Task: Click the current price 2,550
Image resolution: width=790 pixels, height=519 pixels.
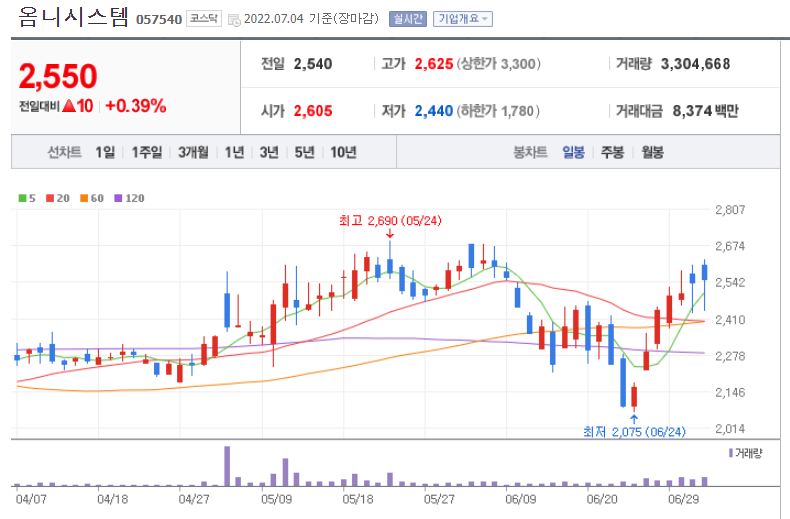Action: (58, 76)
